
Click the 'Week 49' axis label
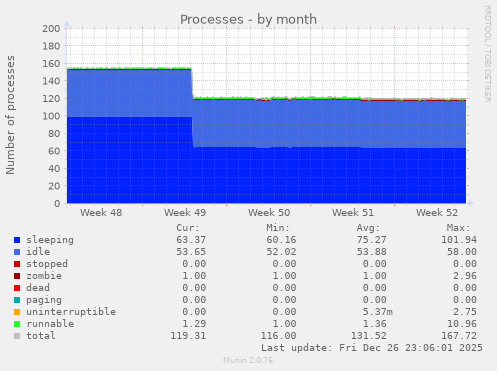185,213
